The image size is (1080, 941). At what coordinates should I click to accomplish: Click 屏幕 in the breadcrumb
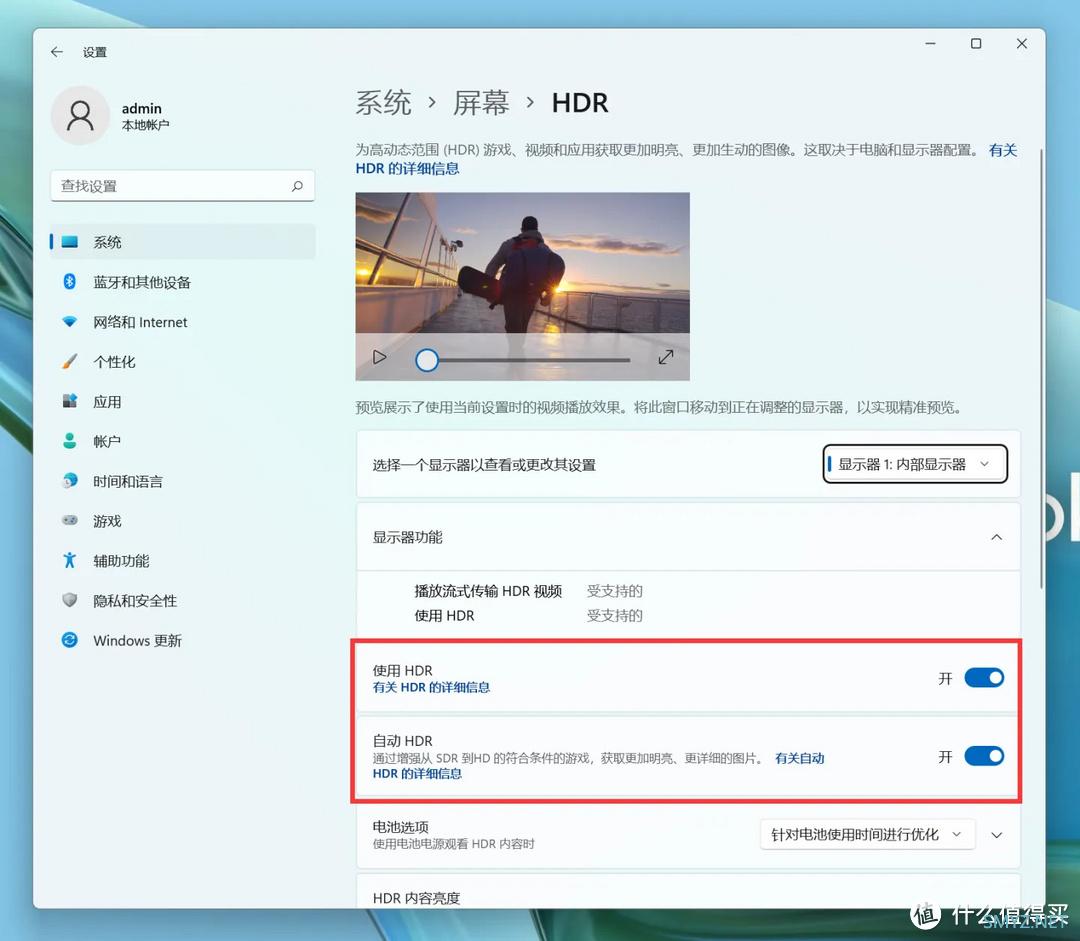point(481,103)
